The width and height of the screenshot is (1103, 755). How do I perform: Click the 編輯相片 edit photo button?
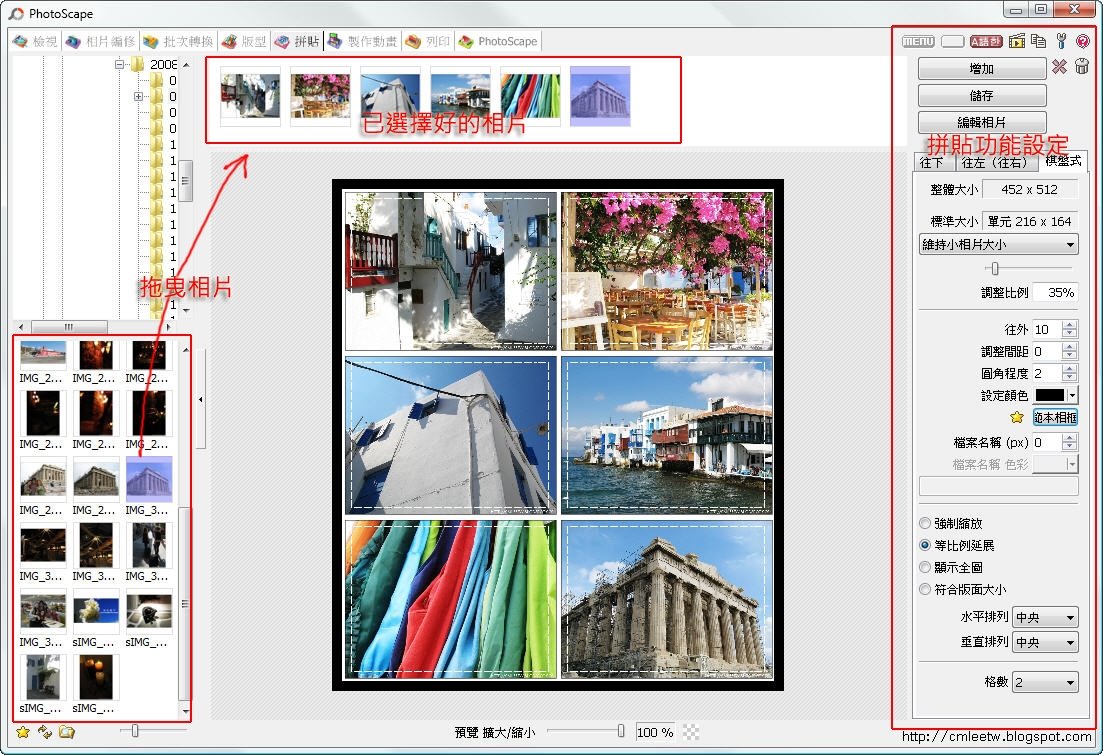click(982, 122)
